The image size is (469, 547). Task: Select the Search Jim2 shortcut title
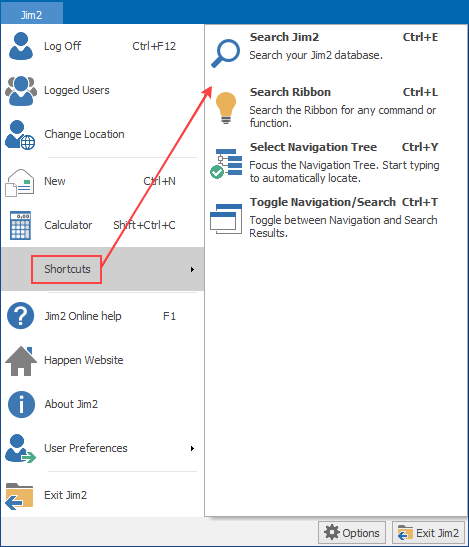click(x=284, y=37)
